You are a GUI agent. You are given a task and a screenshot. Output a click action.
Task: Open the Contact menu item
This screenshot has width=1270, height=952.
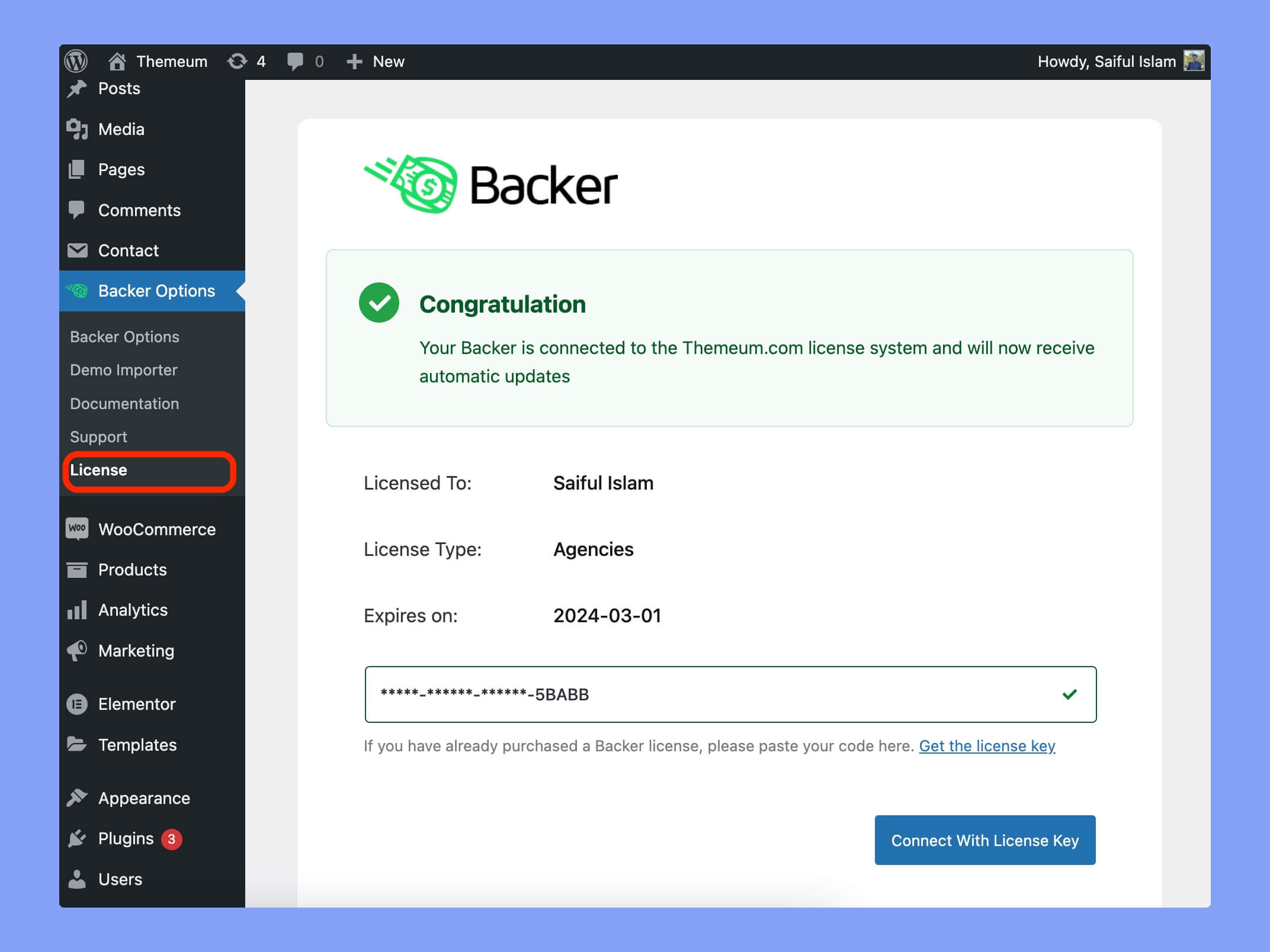(x=152, y=250)
